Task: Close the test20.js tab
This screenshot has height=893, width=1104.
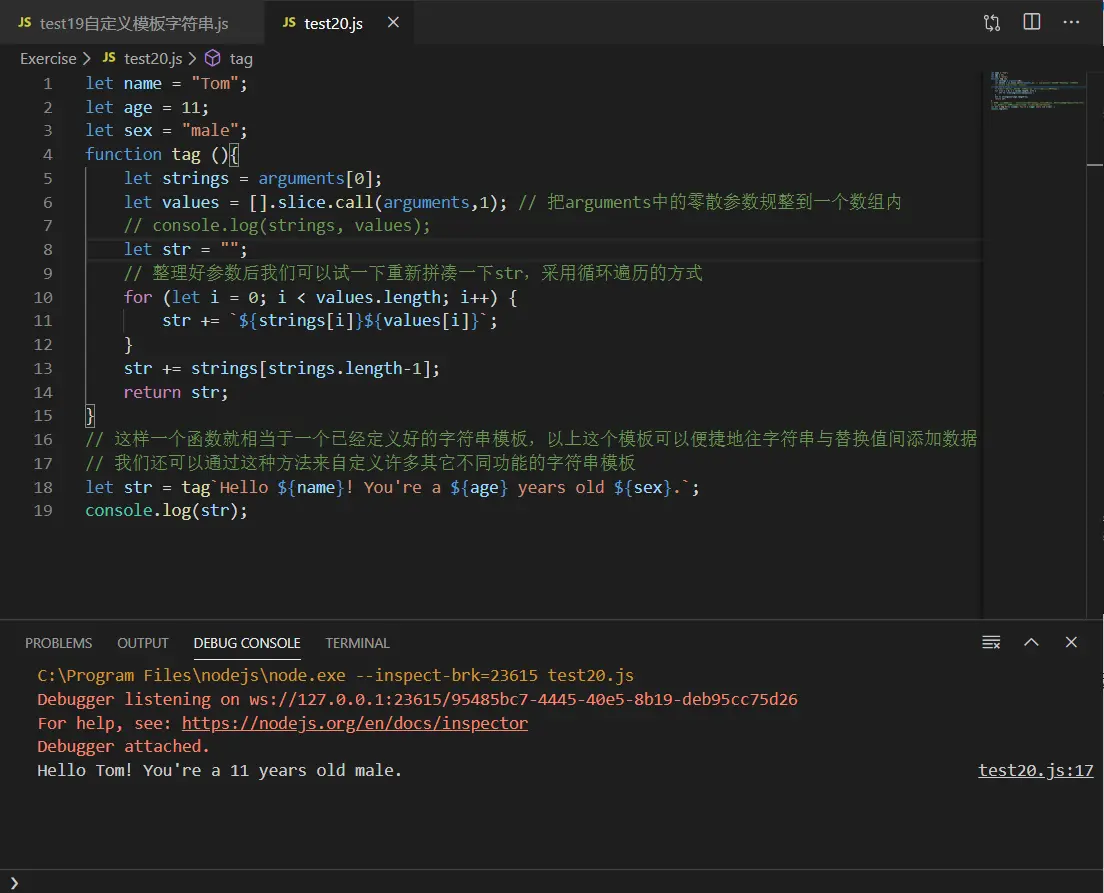Action: [394, 23]
